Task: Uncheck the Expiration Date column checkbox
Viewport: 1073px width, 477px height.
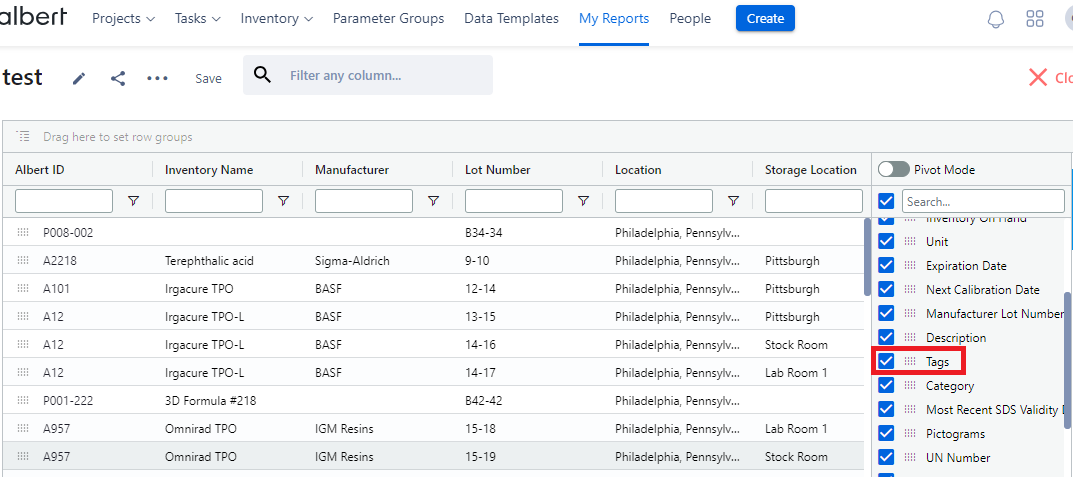Action: coord(886,266)
